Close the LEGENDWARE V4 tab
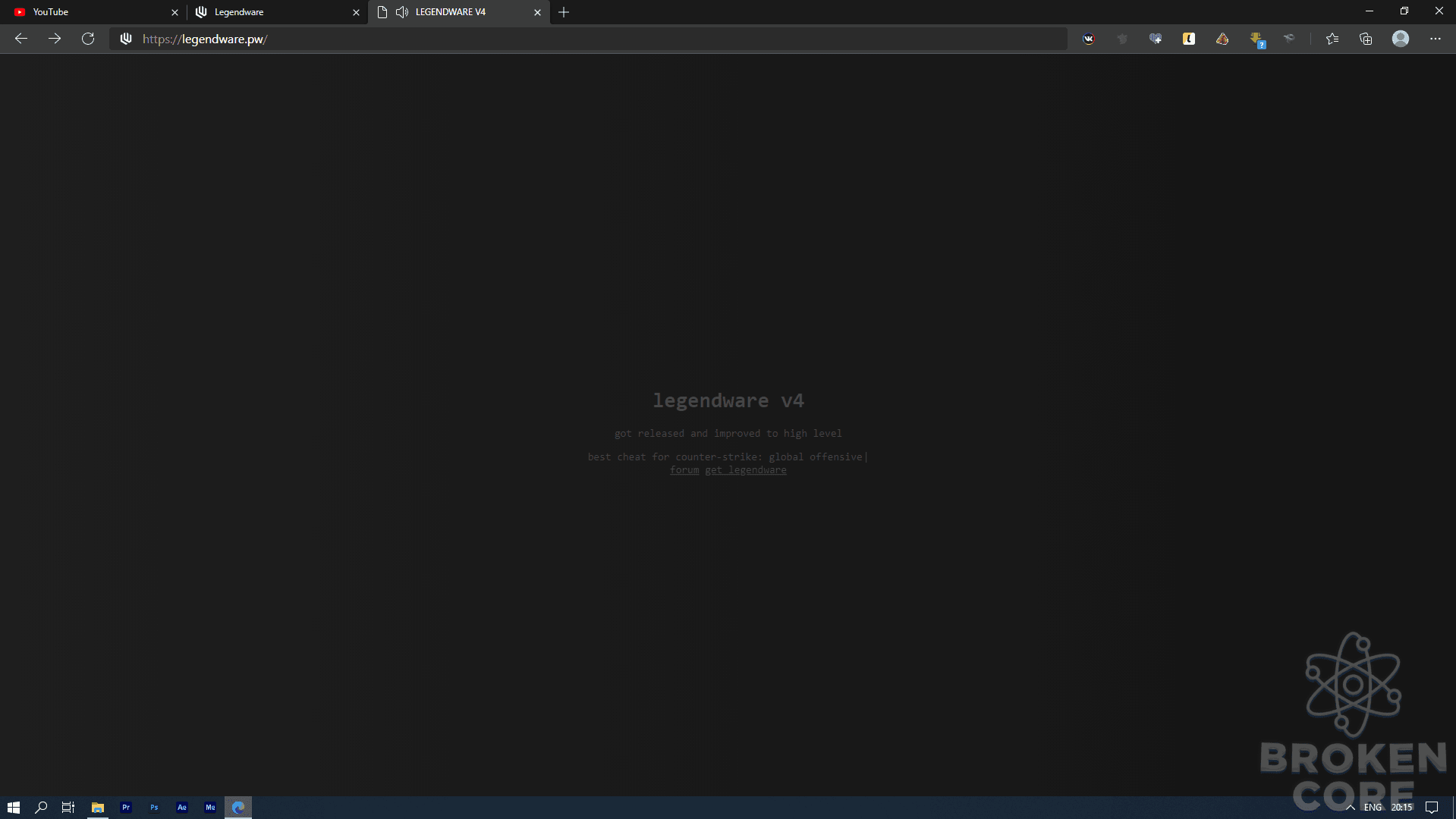This screenshot has height=819, width=1456. coord(537,12)
